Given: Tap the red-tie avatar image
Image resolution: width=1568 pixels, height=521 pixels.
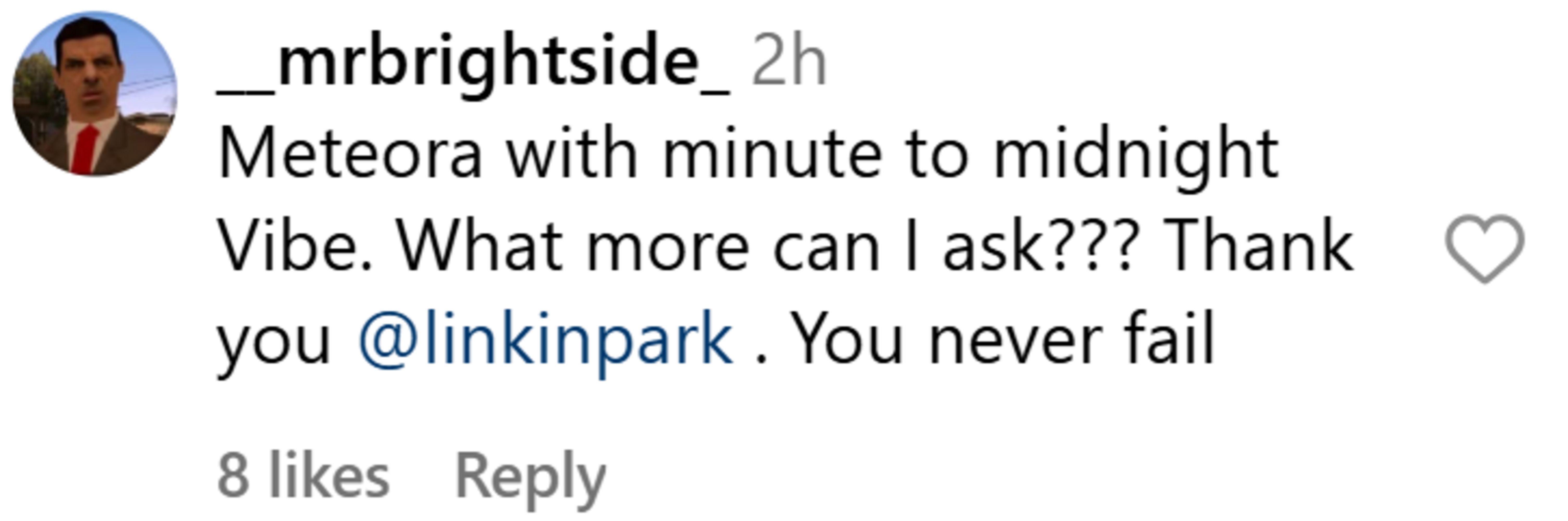Looking at the screenshot, I should coord(95,94).
